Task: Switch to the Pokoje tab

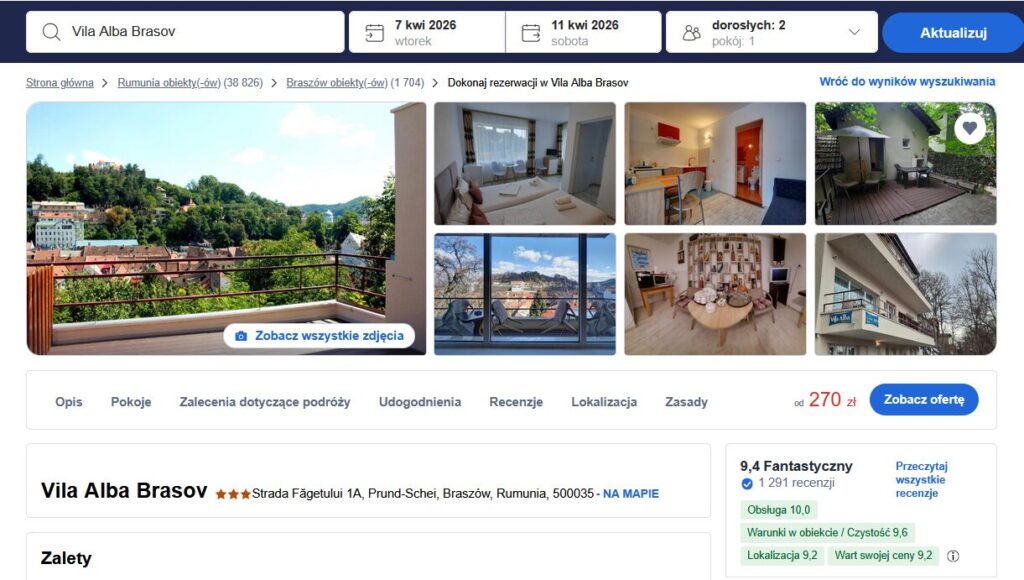Action: [x=131, y=402]
